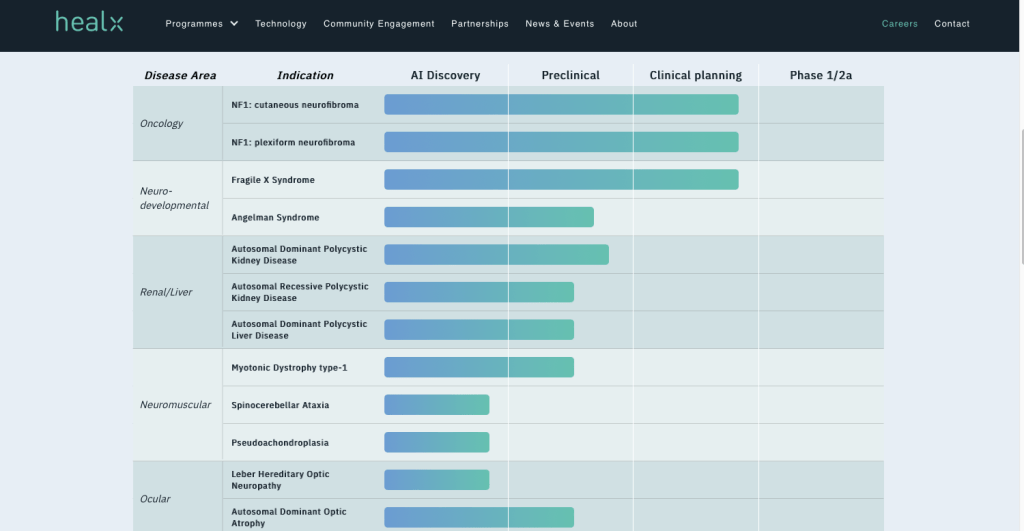Navigate to News & Events
Viewport: 1024px width, 531px height.
559,24
